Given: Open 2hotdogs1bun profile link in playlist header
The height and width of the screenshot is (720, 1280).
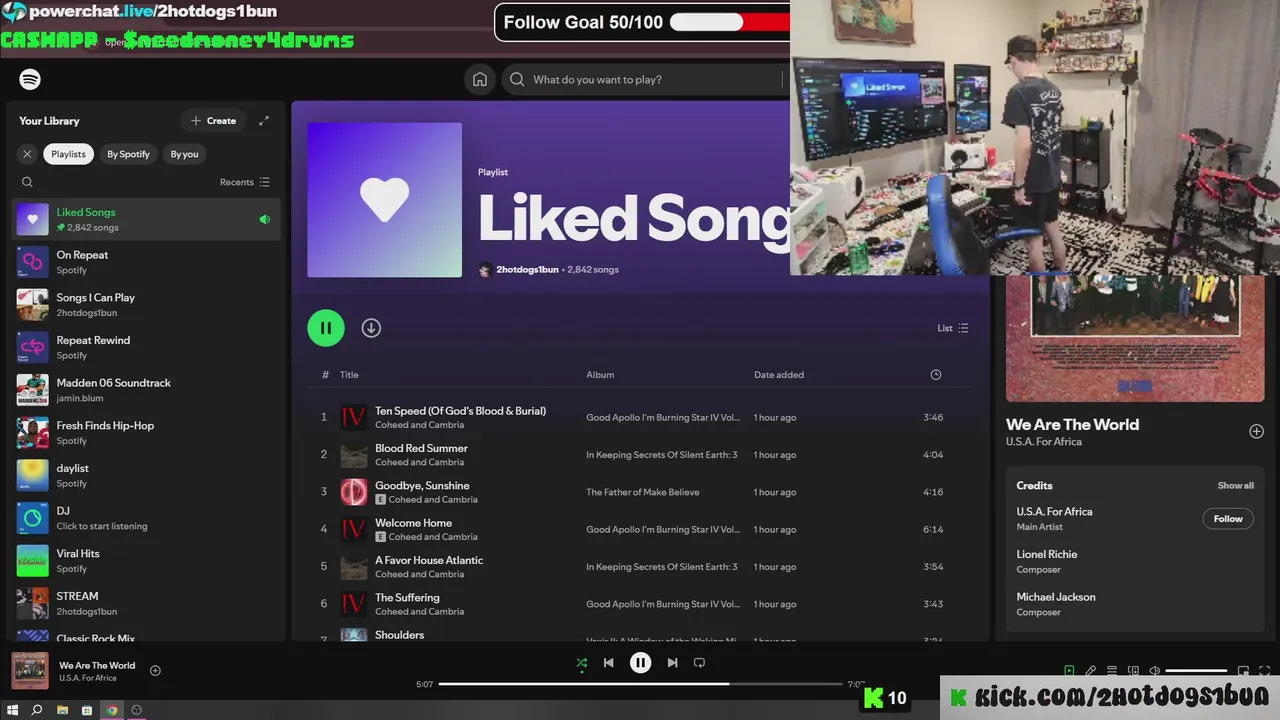Looking at the screenshot, I should 527,270.
